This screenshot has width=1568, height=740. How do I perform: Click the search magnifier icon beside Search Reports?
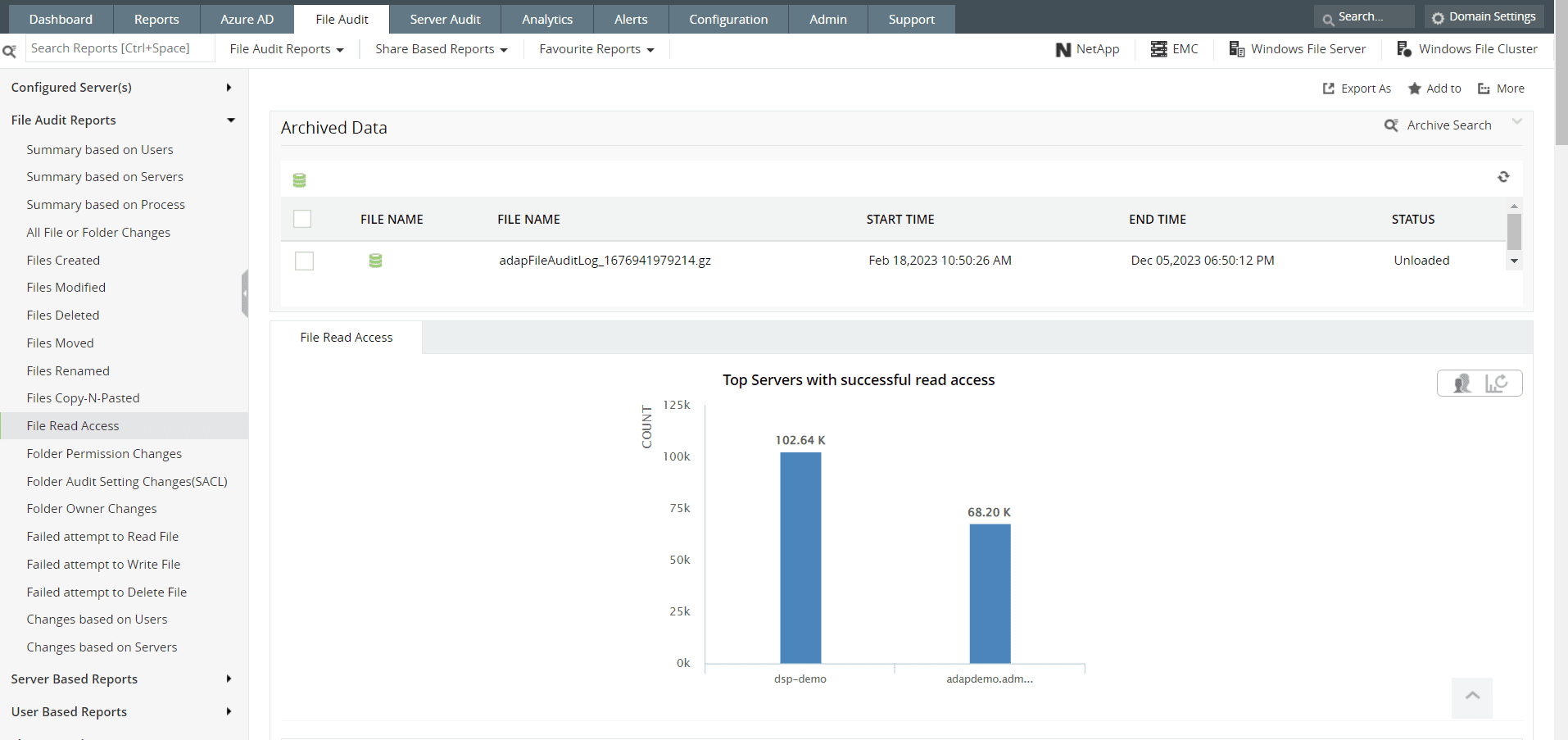click(10, 51)
